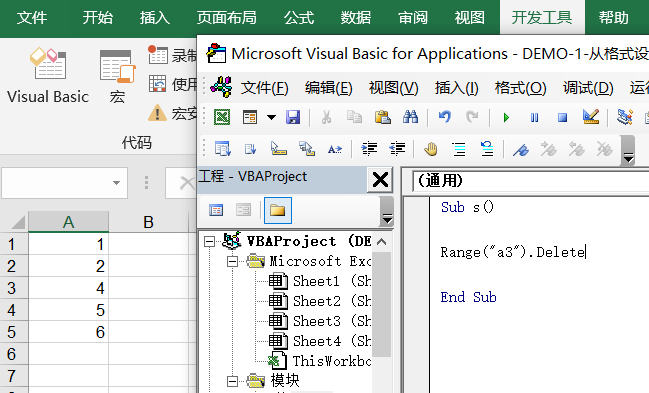Toggle breakpoint with the hand icon
649x393 pixels.
[x=431, y=149]
